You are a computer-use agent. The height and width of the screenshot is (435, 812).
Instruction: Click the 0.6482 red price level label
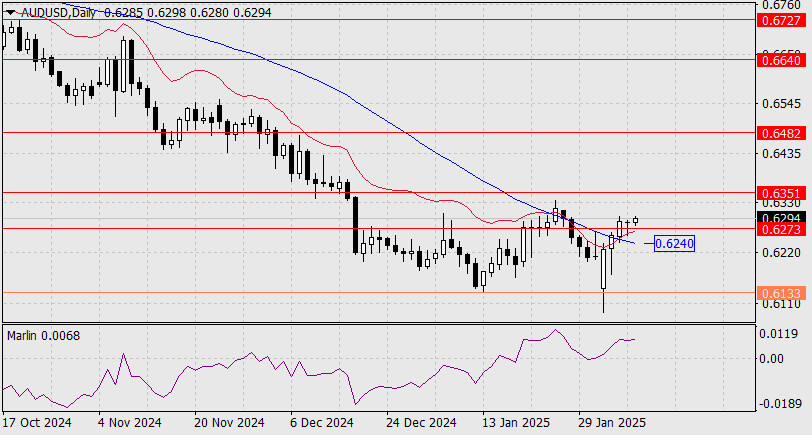pos(781,133)
